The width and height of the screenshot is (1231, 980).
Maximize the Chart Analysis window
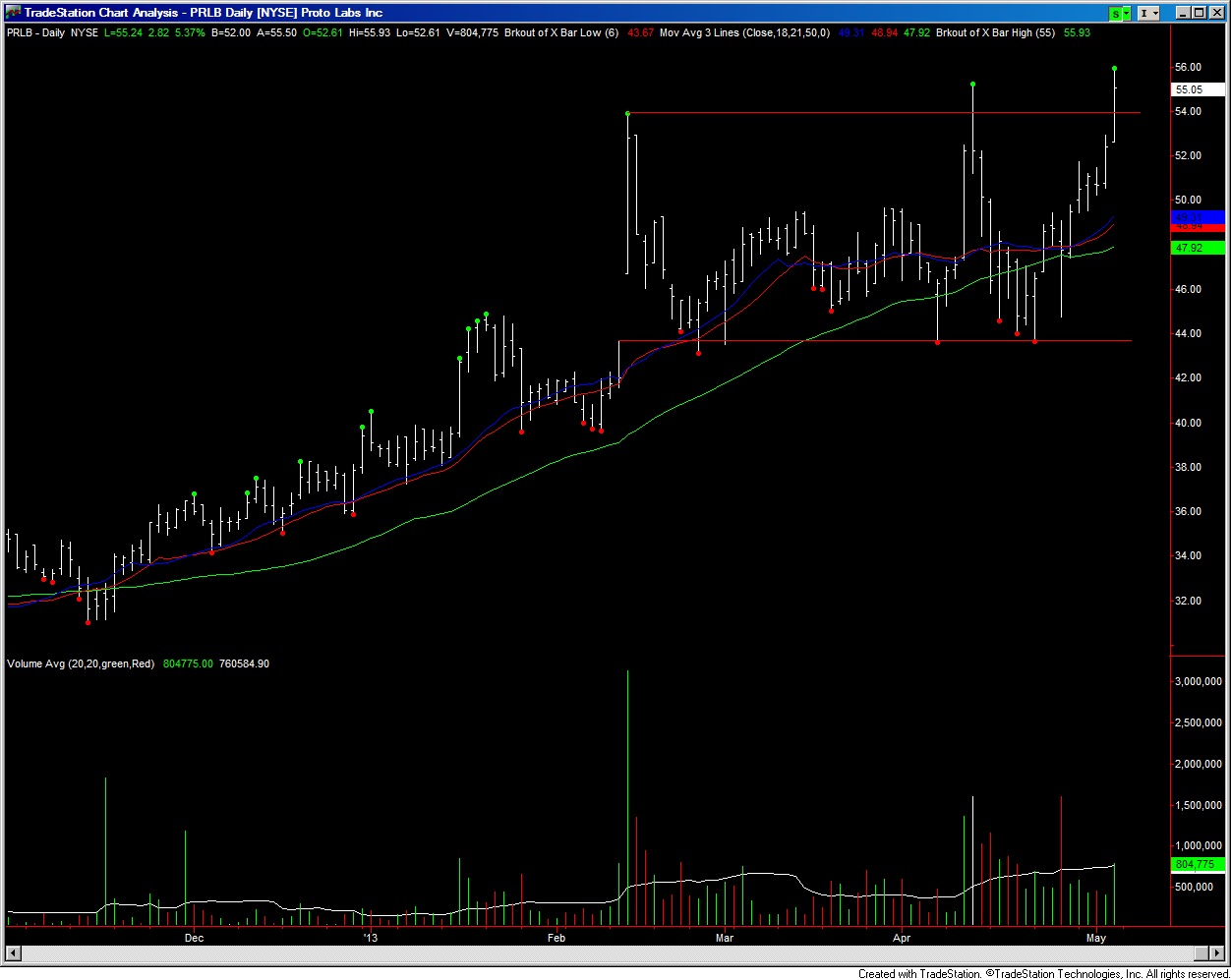pyautogui.click(x=1200, y=13)
